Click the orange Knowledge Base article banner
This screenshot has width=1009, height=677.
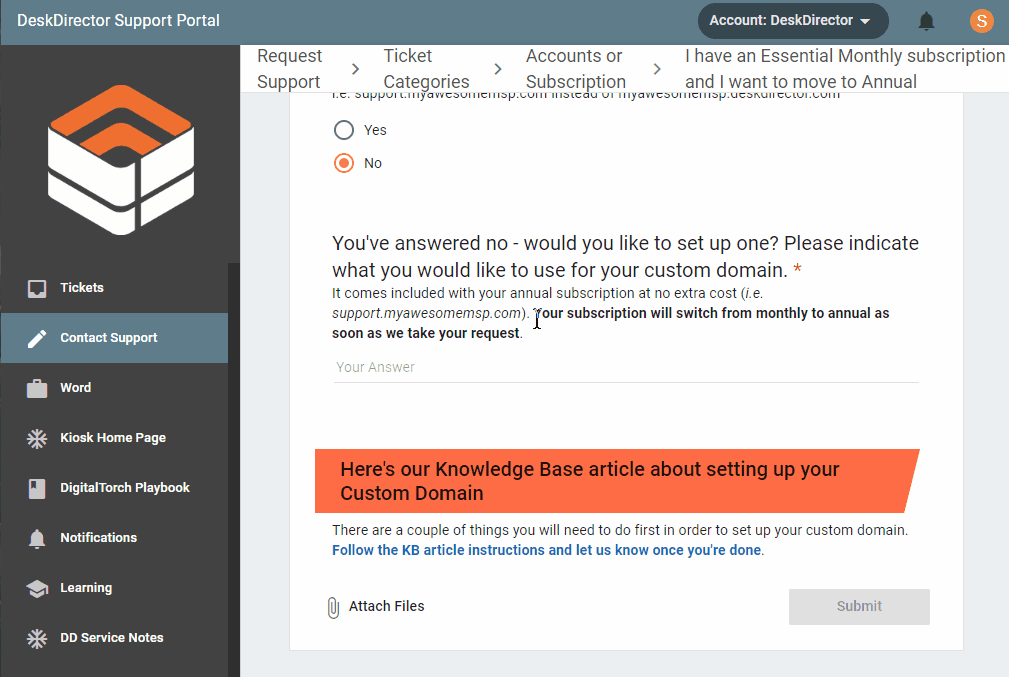[x=616, y=481]
